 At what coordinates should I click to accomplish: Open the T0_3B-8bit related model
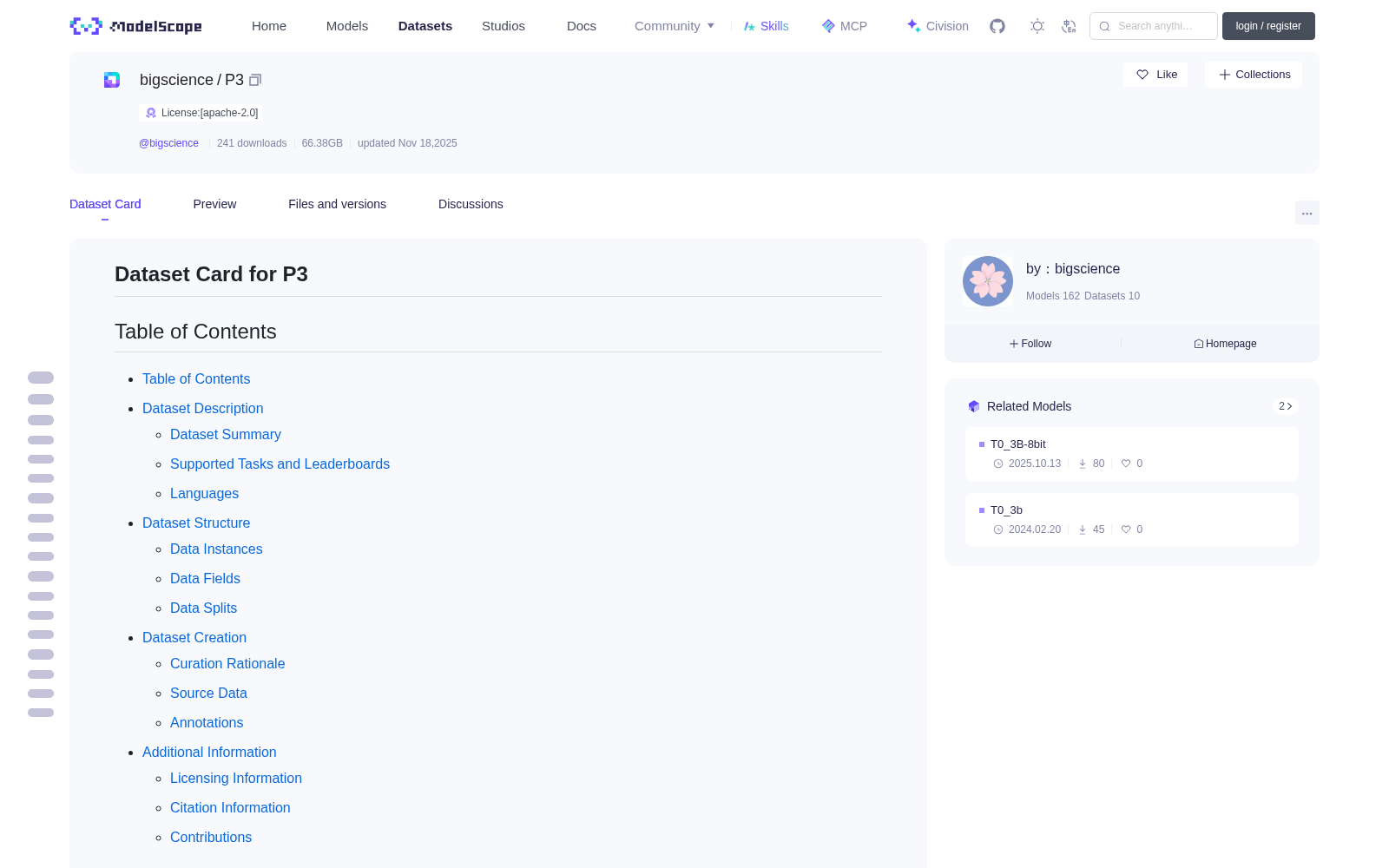tap(1132, 453)
